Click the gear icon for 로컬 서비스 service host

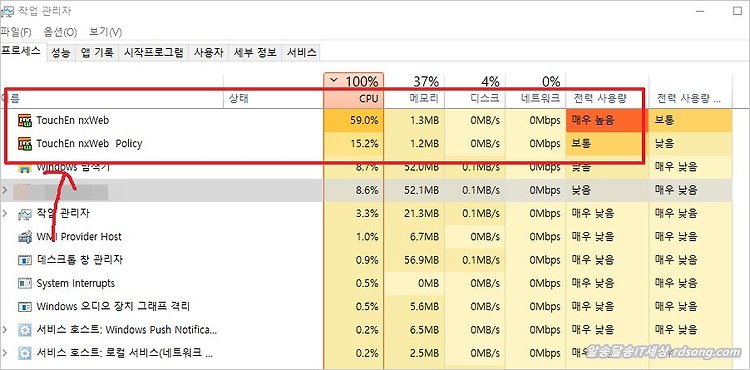(x=24, y=353)
